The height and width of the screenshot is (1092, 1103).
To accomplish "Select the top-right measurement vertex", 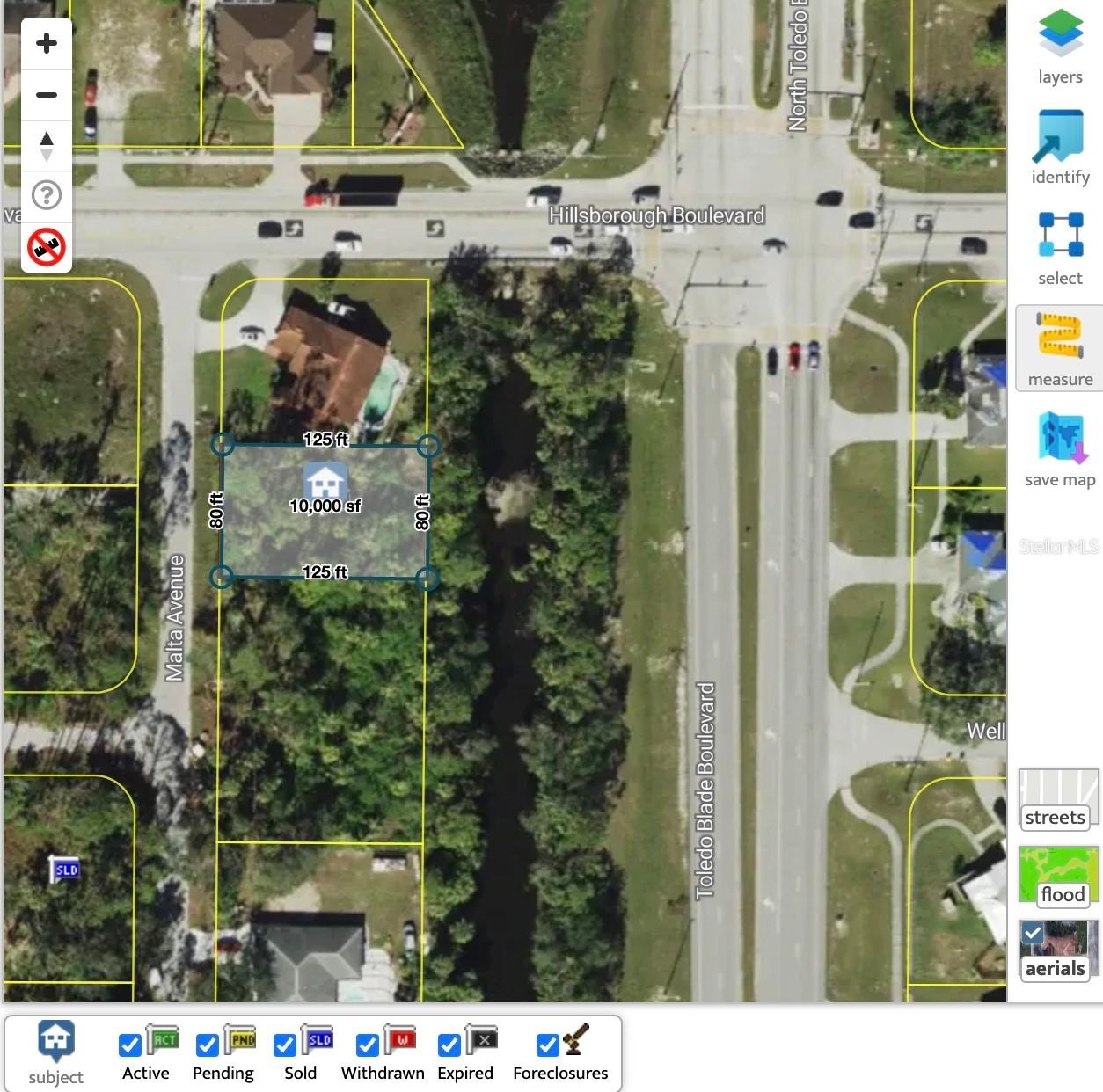I will coord(428,446).
